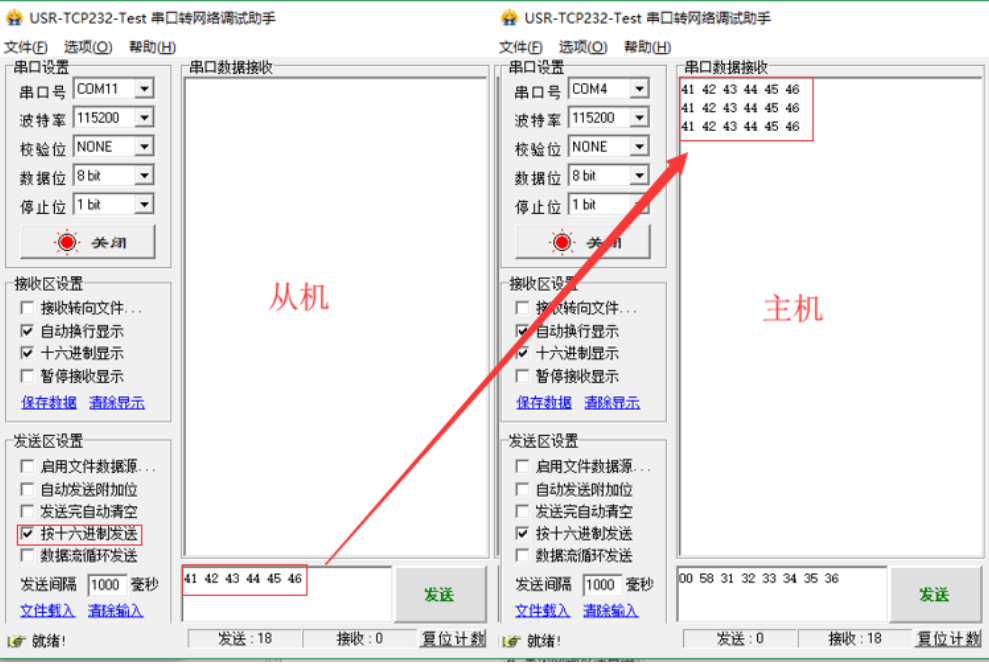The height and width of the screenshot is (664, 989).
Task: Click 清除显示 link in the right window
Action: coord(611,402)
